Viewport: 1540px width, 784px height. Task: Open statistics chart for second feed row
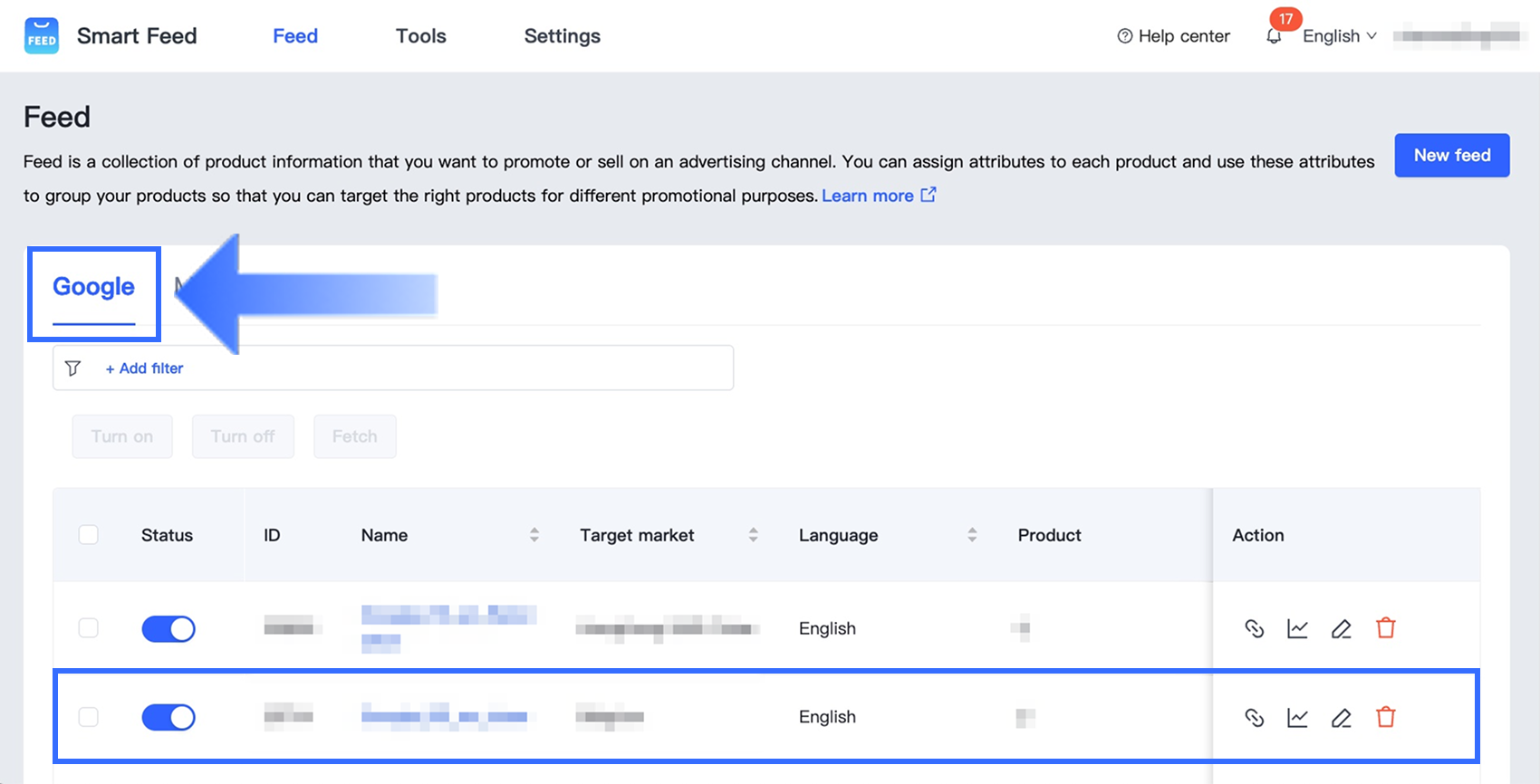1297,718
